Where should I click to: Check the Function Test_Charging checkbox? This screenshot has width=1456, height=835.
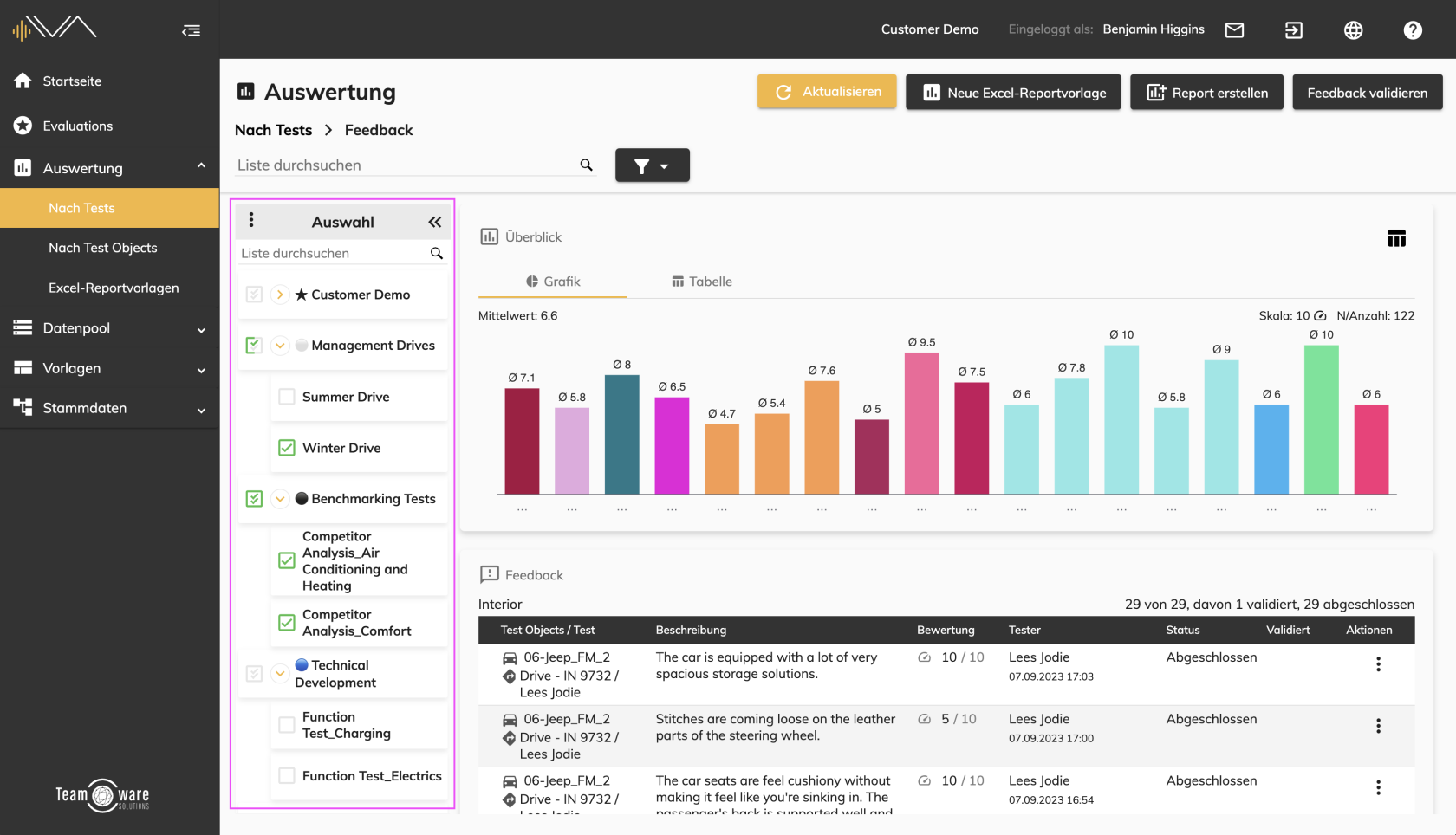(287, 725)
